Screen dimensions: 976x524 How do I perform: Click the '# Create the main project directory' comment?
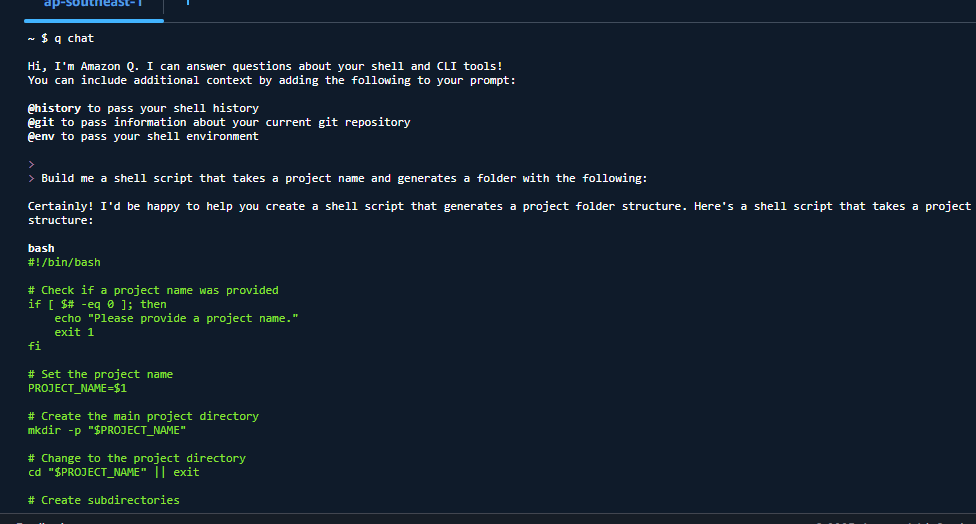click(143, 416)
